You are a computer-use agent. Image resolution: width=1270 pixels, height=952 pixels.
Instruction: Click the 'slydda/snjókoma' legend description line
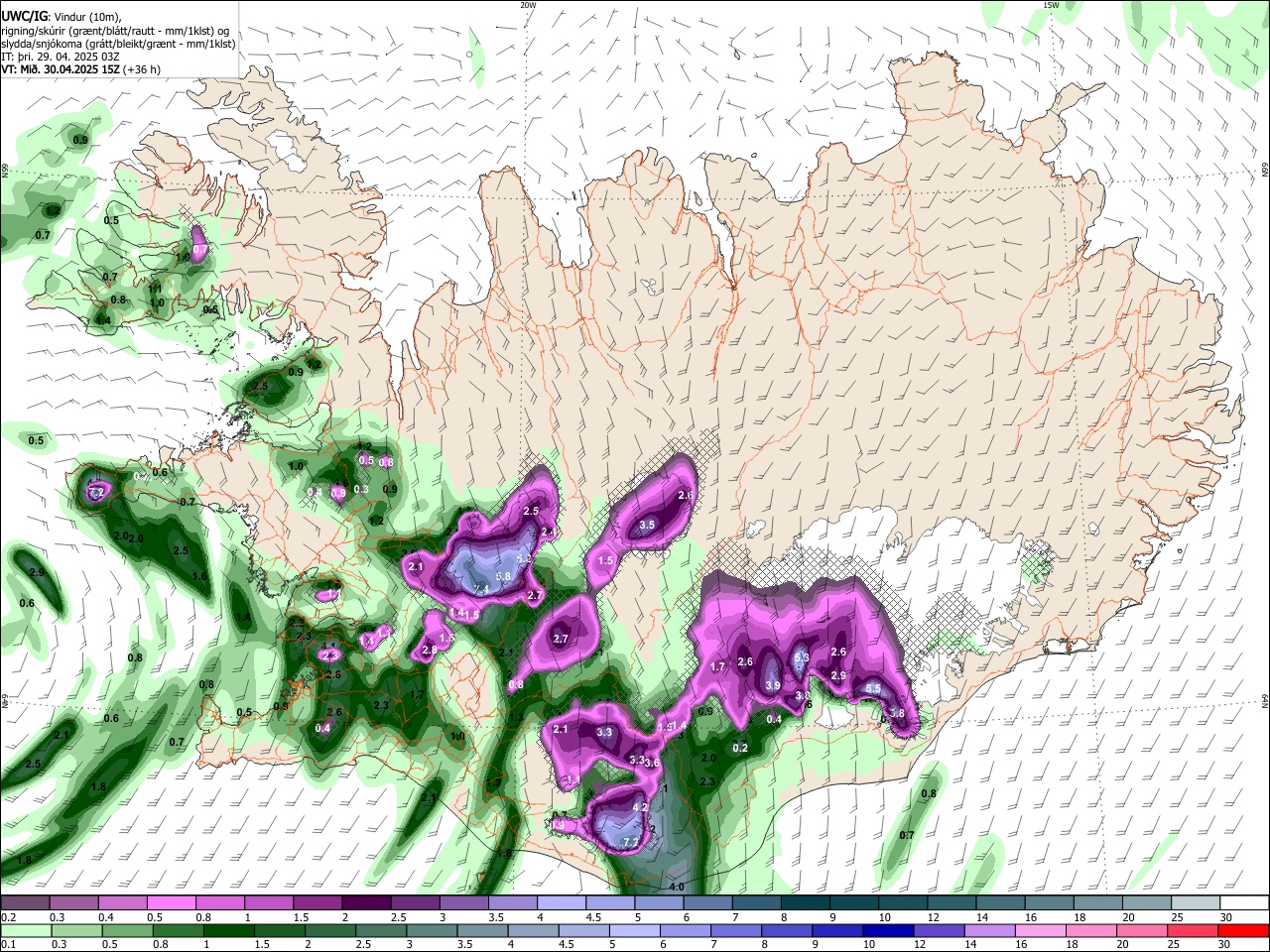118,44
